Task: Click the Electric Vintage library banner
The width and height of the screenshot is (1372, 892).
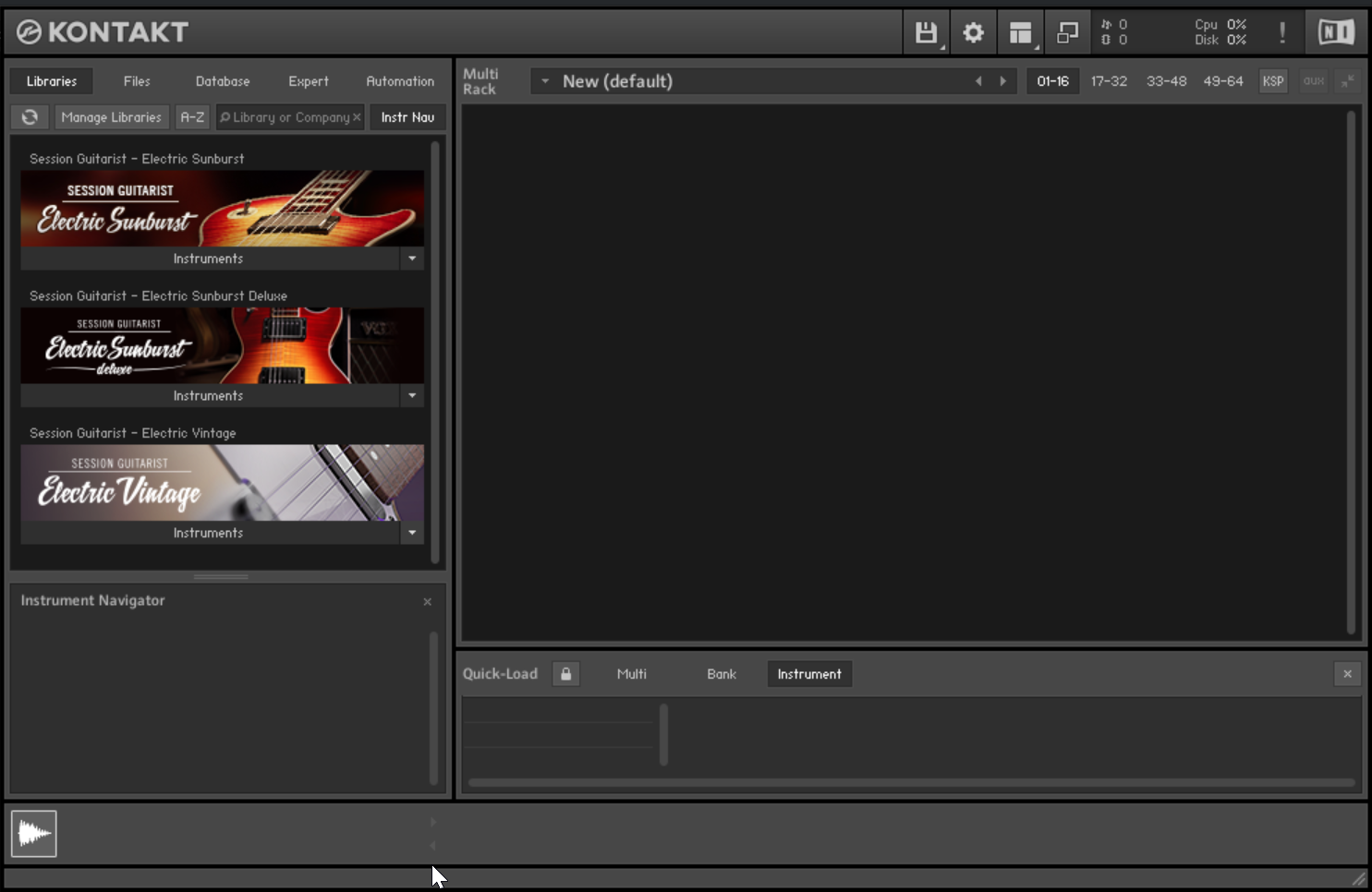Action: [222, 483]
